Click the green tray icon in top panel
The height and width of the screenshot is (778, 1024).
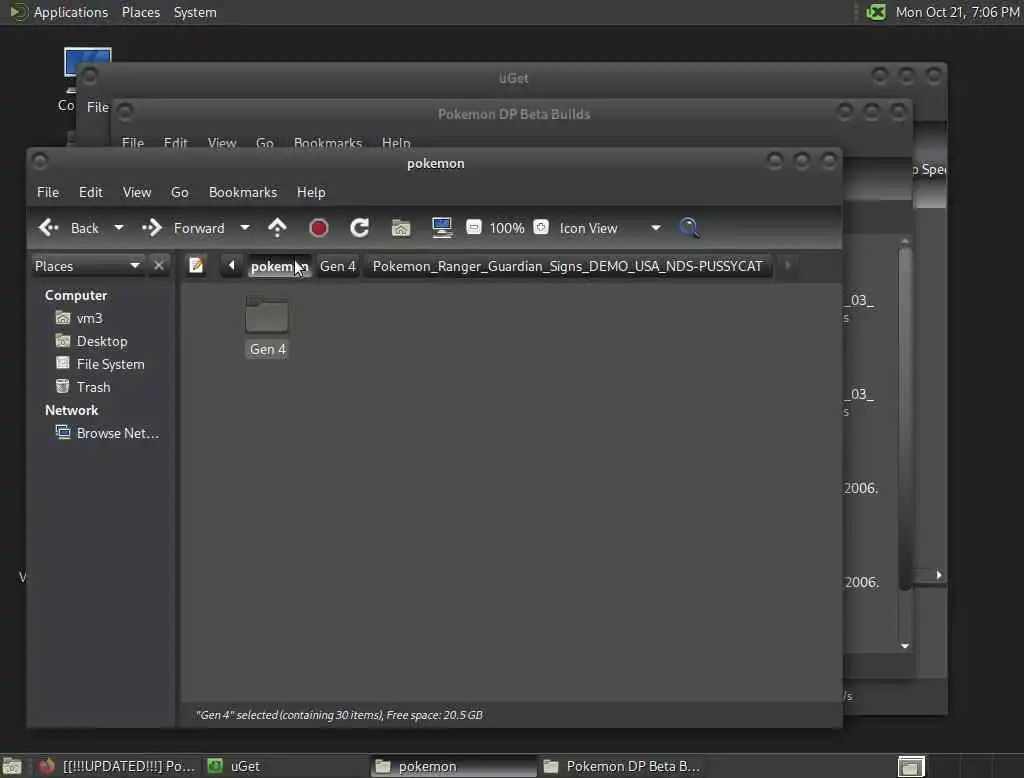876,12
